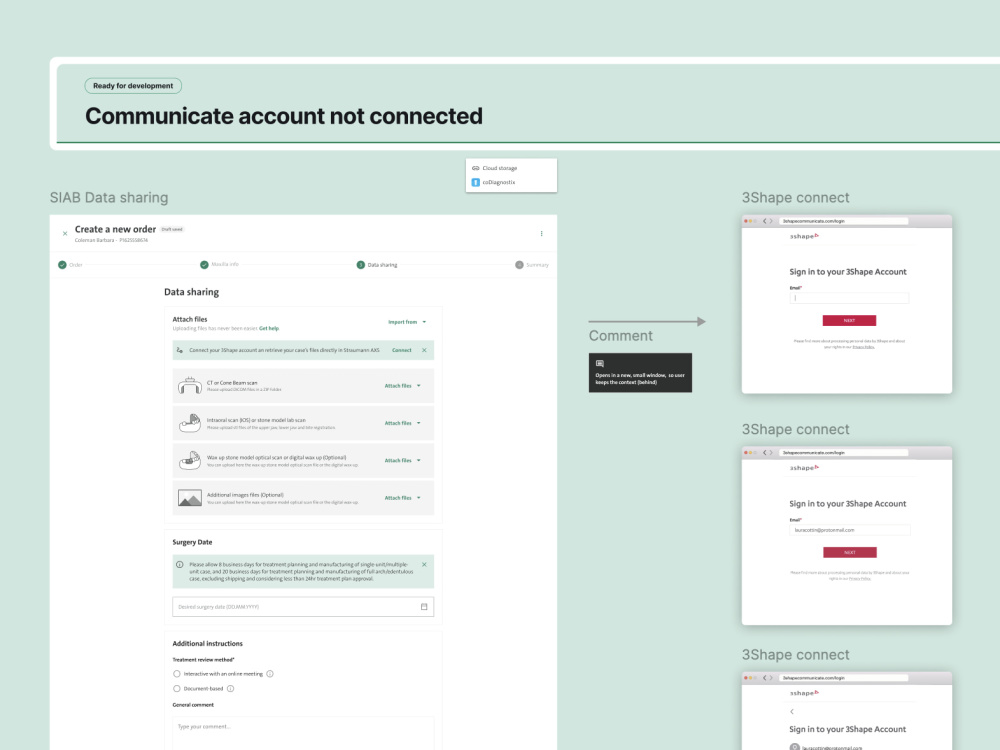Click the 'Communicate account not connected' heading
The width and height of the screenshot is (1000, 750).
pos(284,116)
